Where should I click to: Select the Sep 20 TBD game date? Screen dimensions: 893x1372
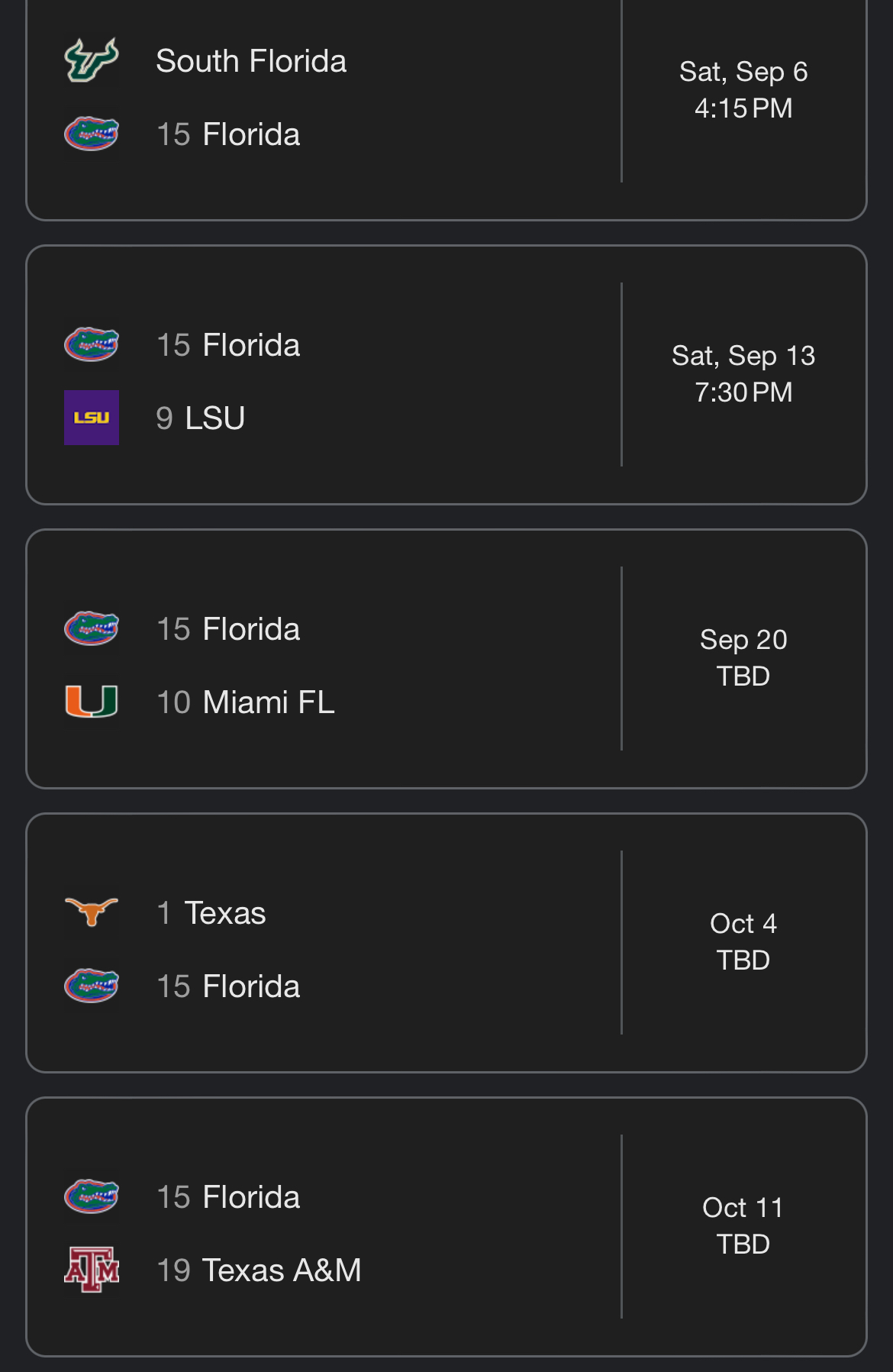(743, 658)
